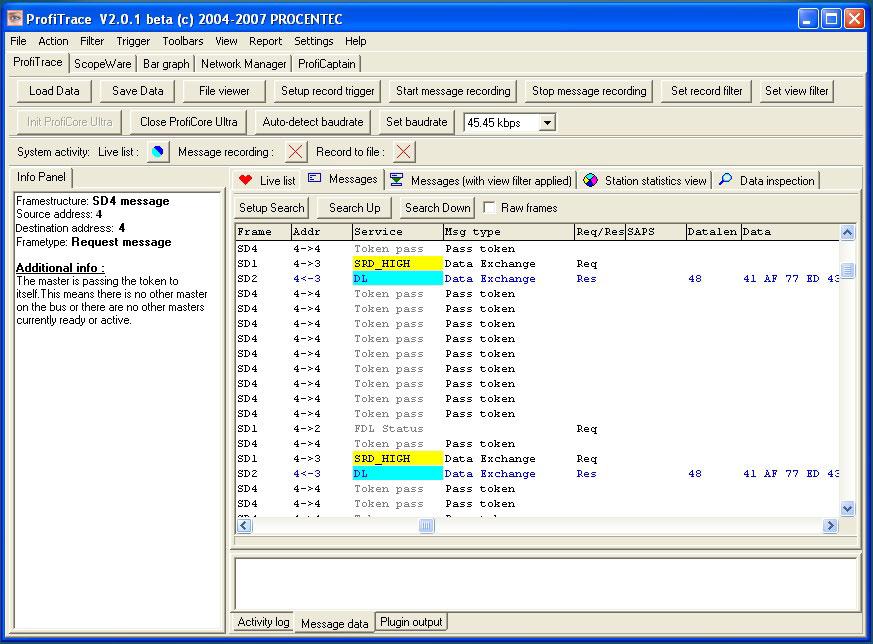
Task: Open the Live list tab
Action: pos(267,180)
